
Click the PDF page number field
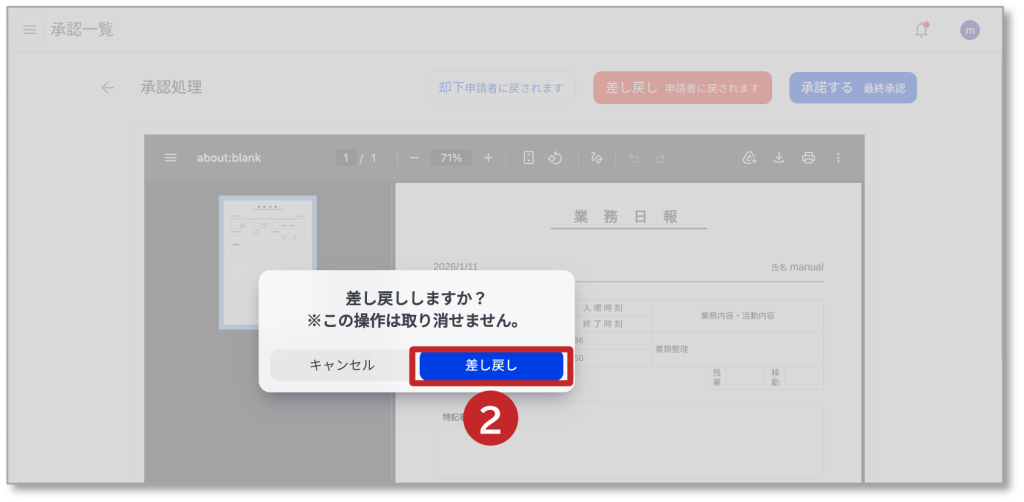[x=346, y=158]
